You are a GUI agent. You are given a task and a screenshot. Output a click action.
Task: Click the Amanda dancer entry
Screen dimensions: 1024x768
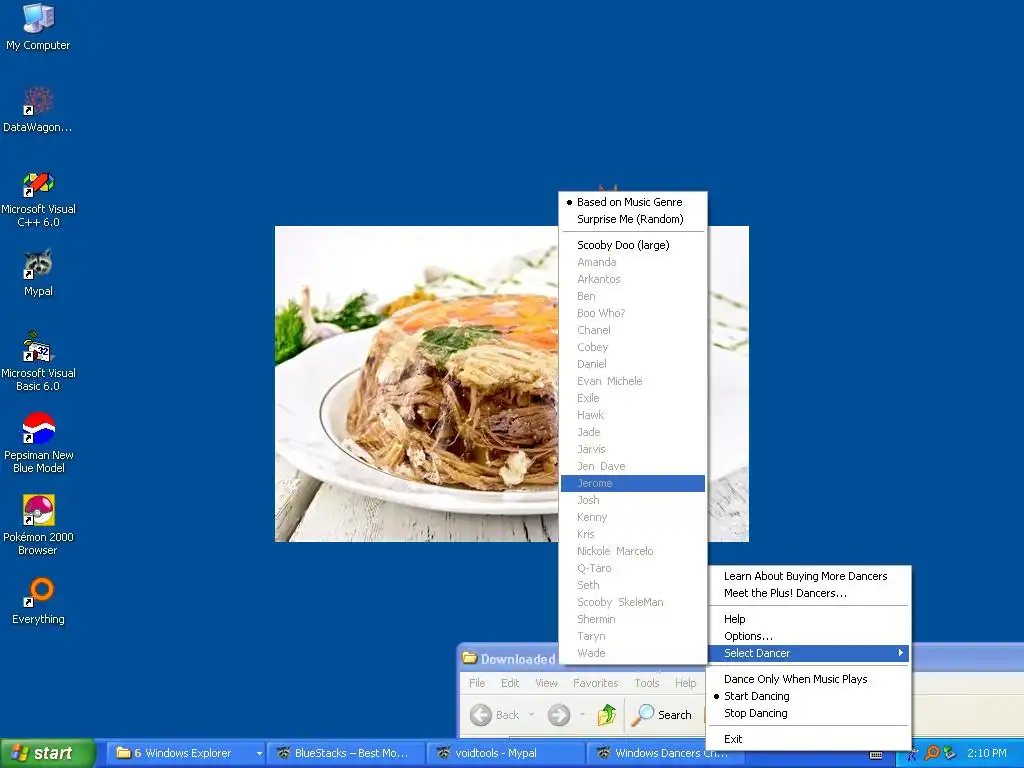(633, 262)
